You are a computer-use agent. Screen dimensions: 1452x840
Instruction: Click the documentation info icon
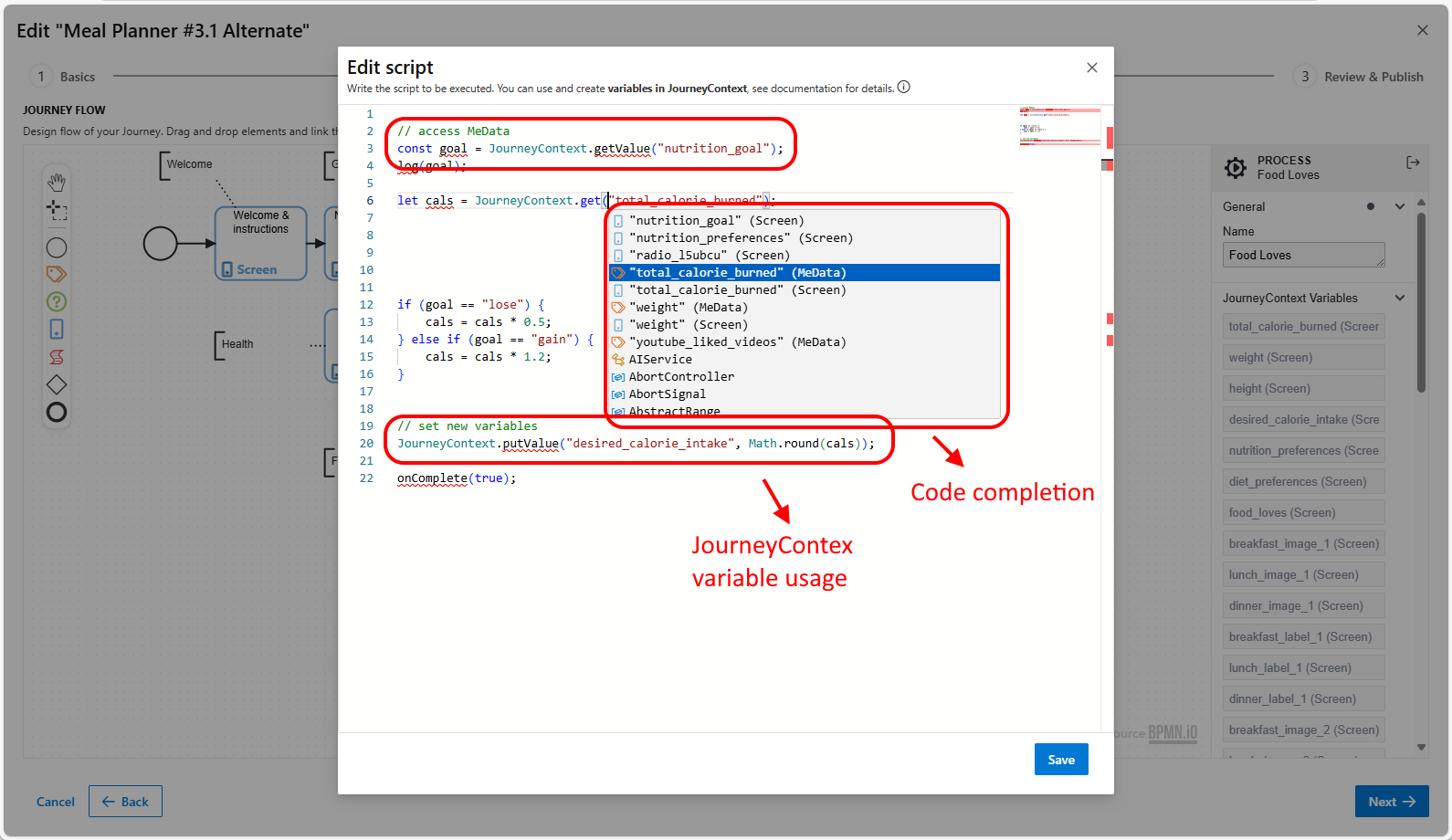[x=903, y=88]
